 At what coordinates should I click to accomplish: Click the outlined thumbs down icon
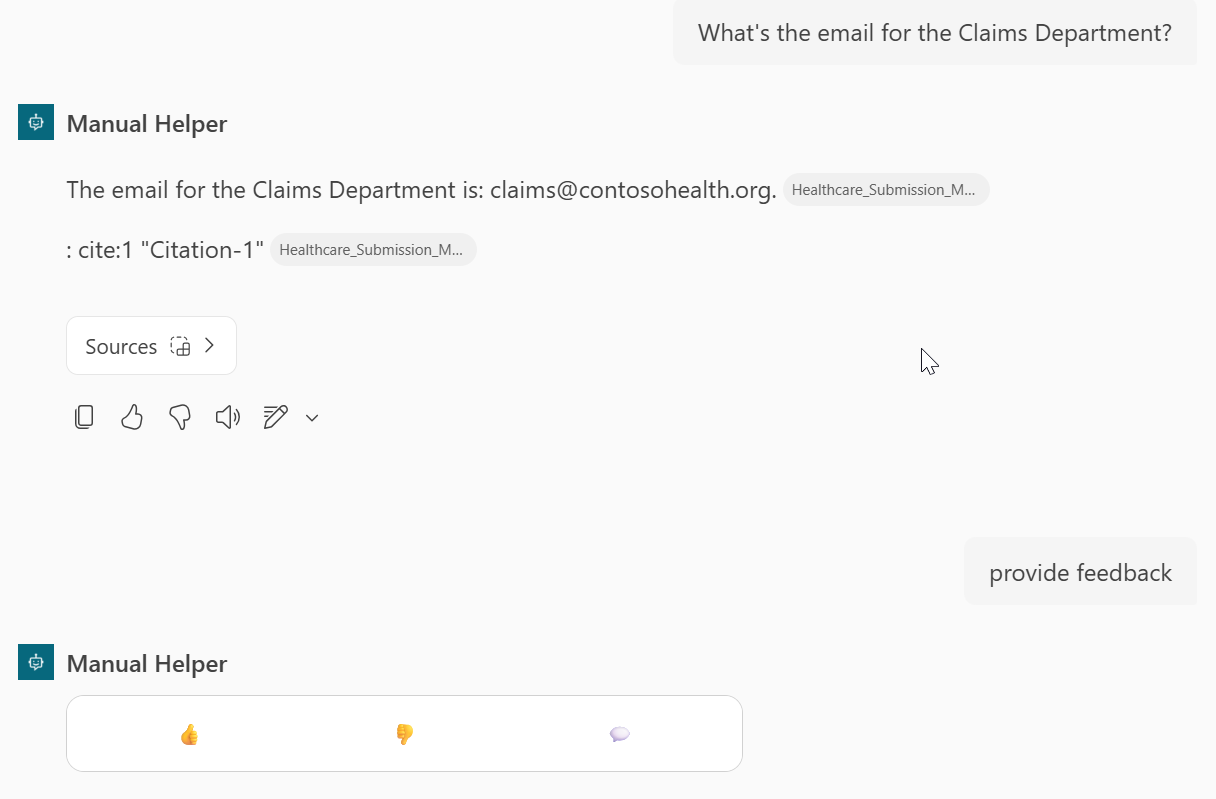tap(180, 417)
